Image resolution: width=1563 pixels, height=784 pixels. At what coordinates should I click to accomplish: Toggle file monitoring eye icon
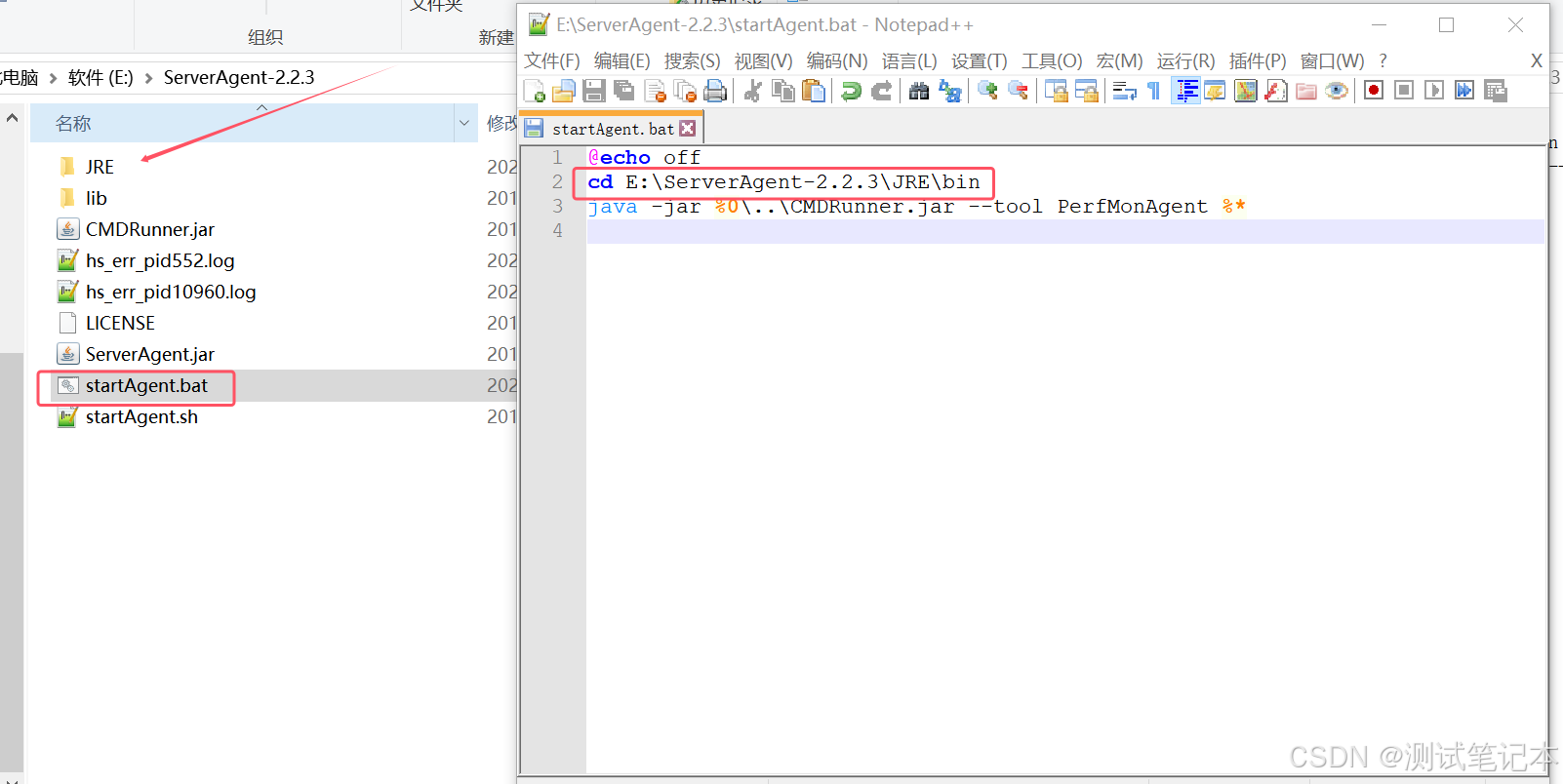point(1337,91)
